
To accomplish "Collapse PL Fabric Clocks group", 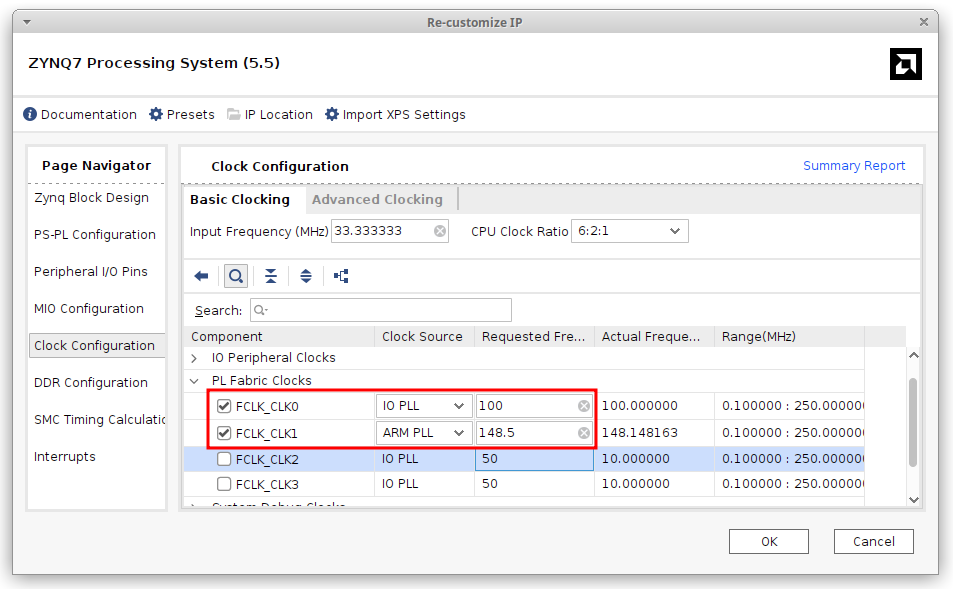I will [x=194, y=381].
